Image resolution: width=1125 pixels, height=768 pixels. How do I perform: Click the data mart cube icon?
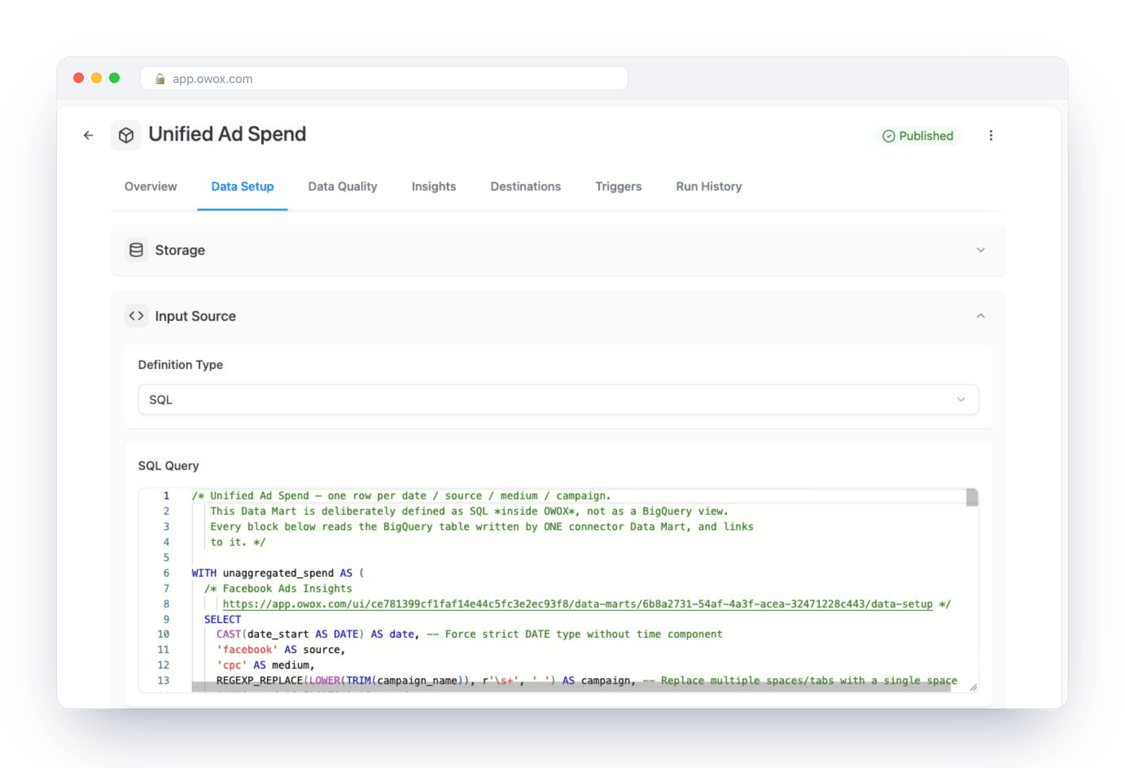click(x=126, y=135)
